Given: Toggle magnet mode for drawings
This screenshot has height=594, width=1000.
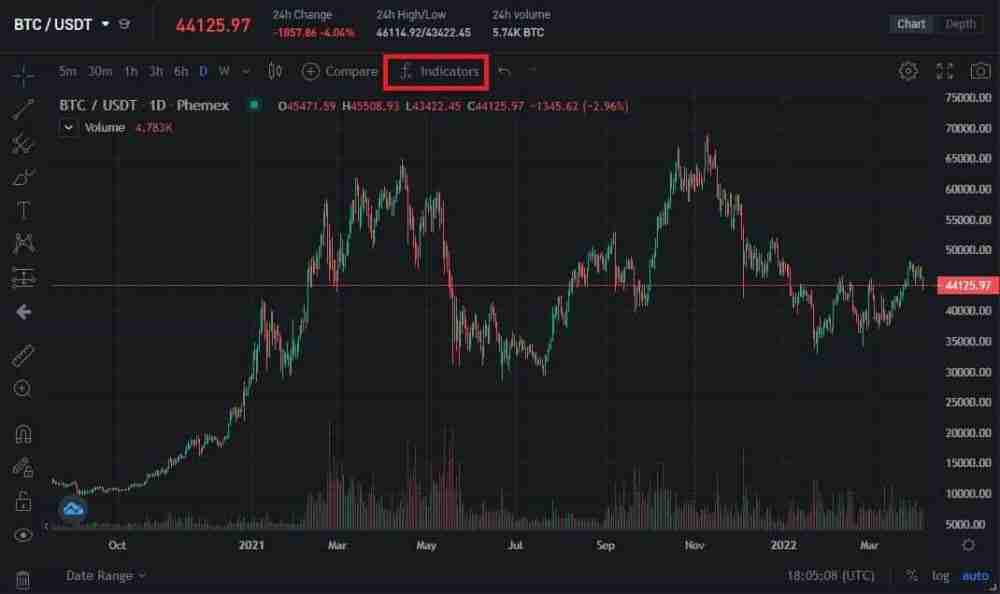Looking at the screenshot, I should pyautogui.click(x=23, y=434).
